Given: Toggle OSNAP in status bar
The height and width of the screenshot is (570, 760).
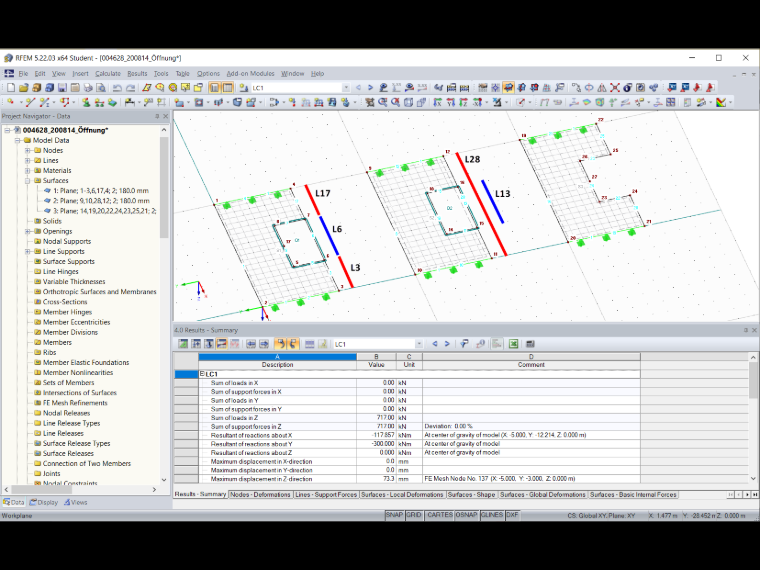Looking at the screenshot, I should (466, 515).
